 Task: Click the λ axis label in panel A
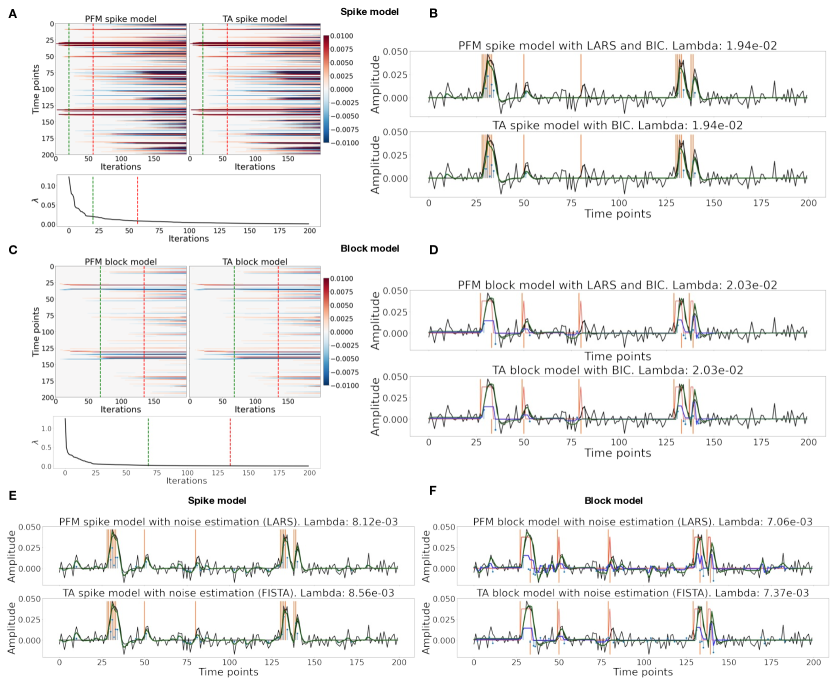(37, 201)
